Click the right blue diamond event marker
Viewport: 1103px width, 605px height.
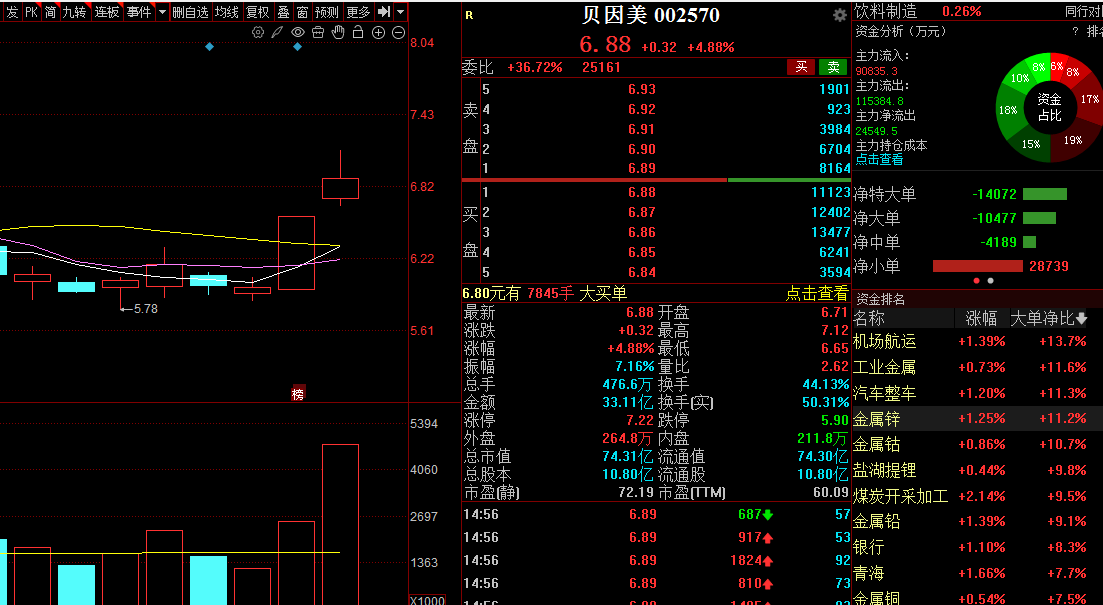(298, 46)
